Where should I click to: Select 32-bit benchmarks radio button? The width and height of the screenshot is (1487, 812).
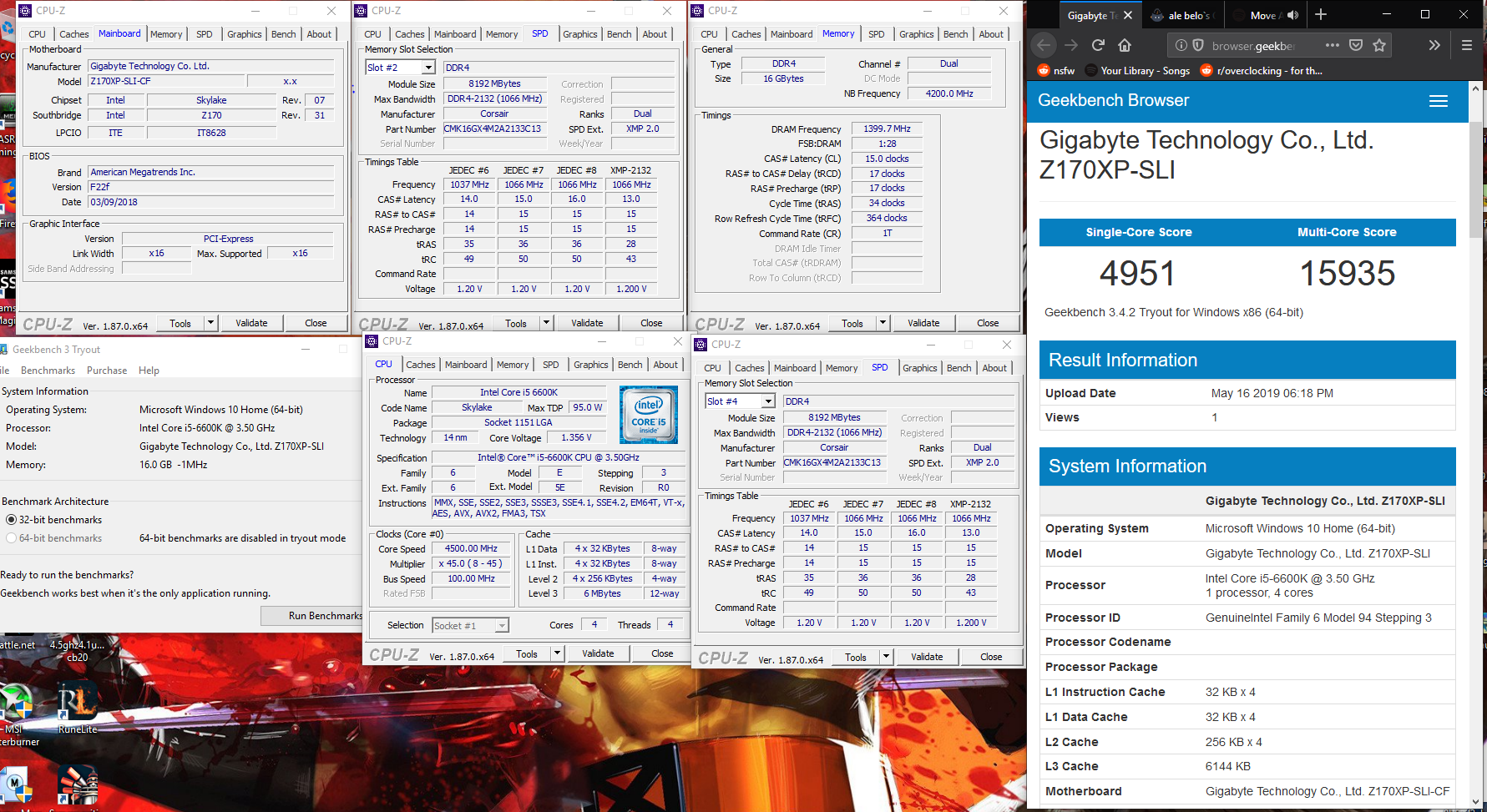12,520
